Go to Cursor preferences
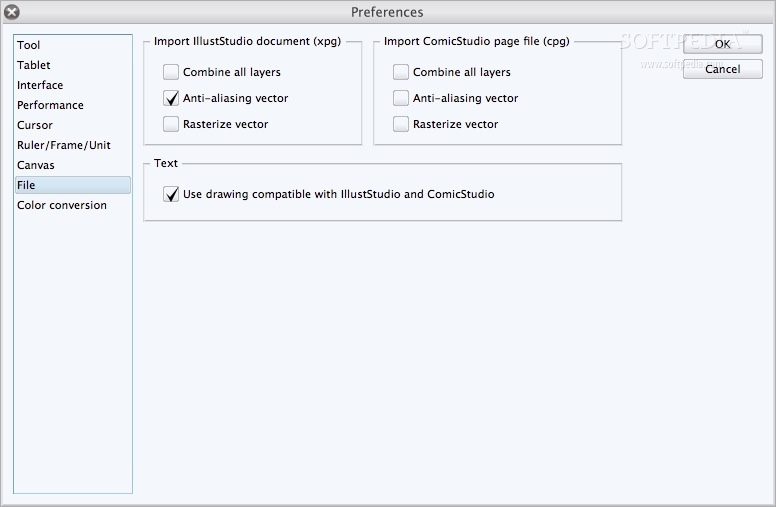This screenshot has height=507, width=776. point(35,125)
